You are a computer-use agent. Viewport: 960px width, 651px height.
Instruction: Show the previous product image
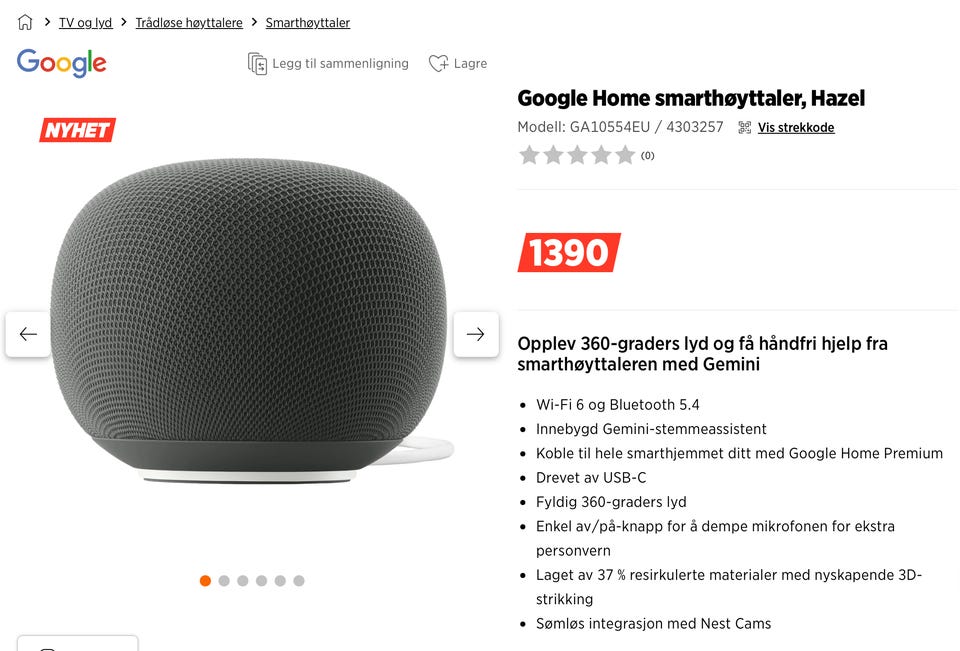click(x=28, y=334)
